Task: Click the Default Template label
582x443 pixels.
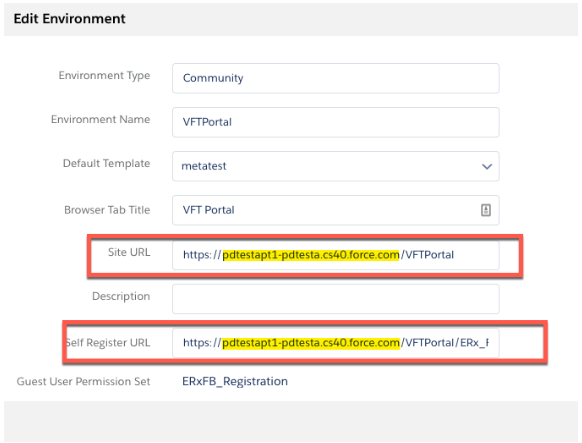Action: pyautogui.click(x=107, y=164)
